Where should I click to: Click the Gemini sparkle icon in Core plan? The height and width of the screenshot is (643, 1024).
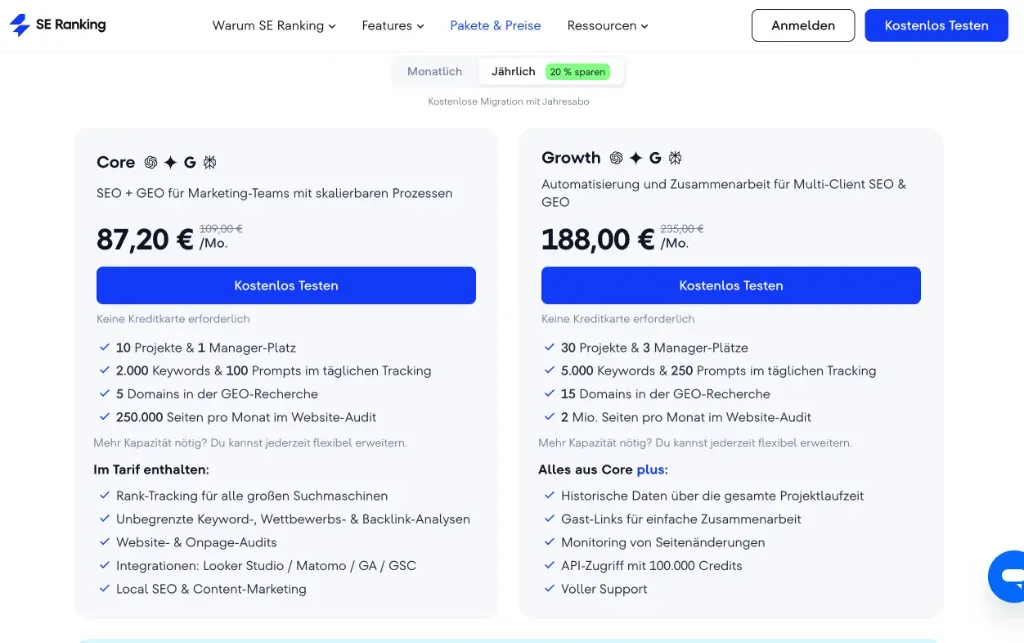pyautogui.click(x=171, y=162)
